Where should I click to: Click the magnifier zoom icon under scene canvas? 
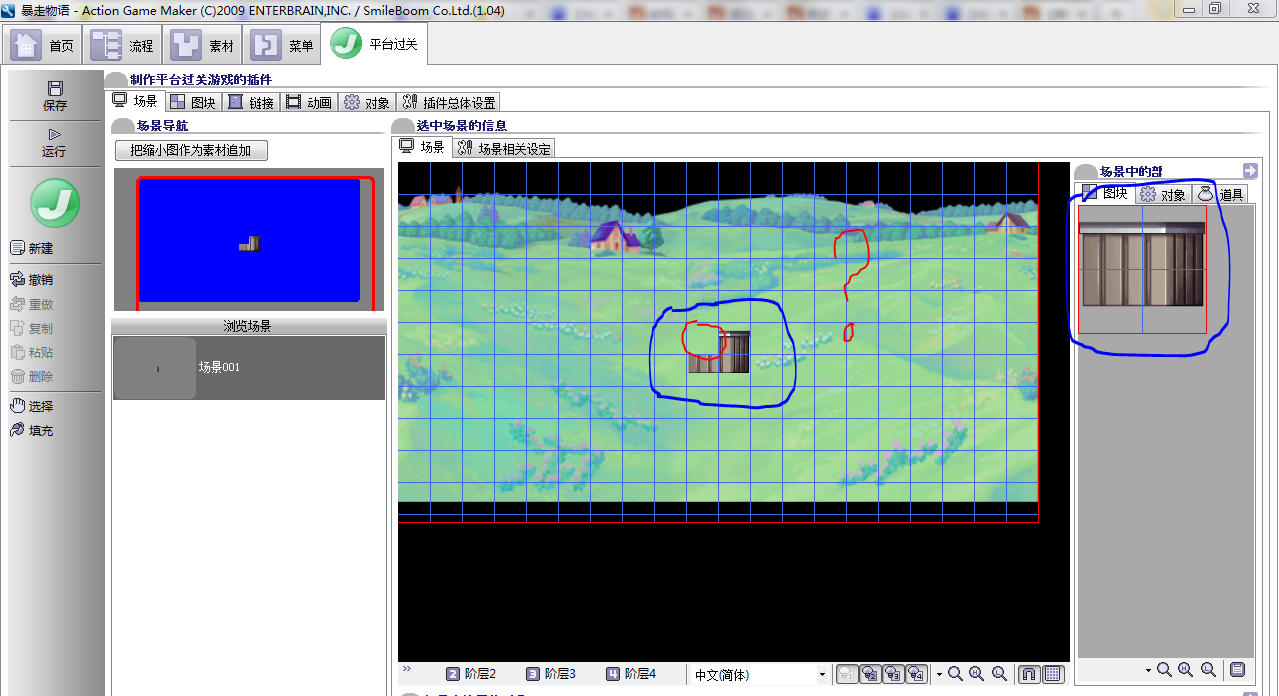pos(956,674)
